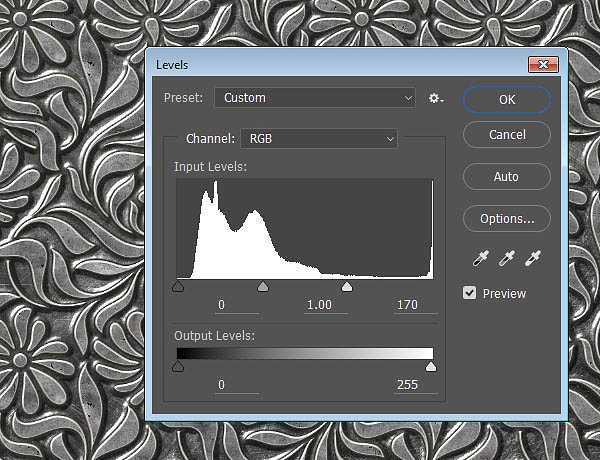Click the input shadow value field
The width and height of the screenshot is (600, 460).
pos(221,304)
